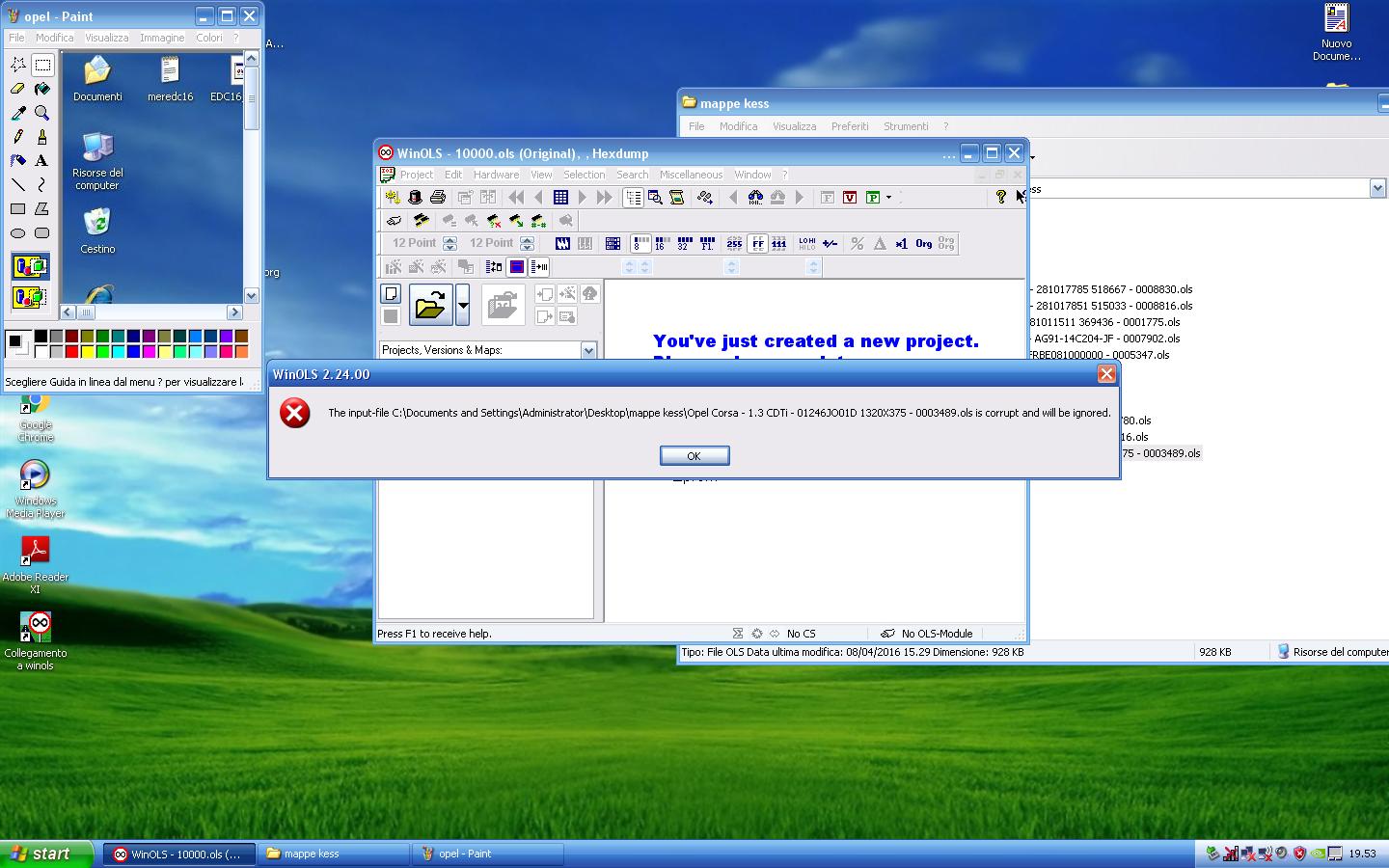Click the double-arrow fast forward icon in WinOLS

[x=605, y=197]
